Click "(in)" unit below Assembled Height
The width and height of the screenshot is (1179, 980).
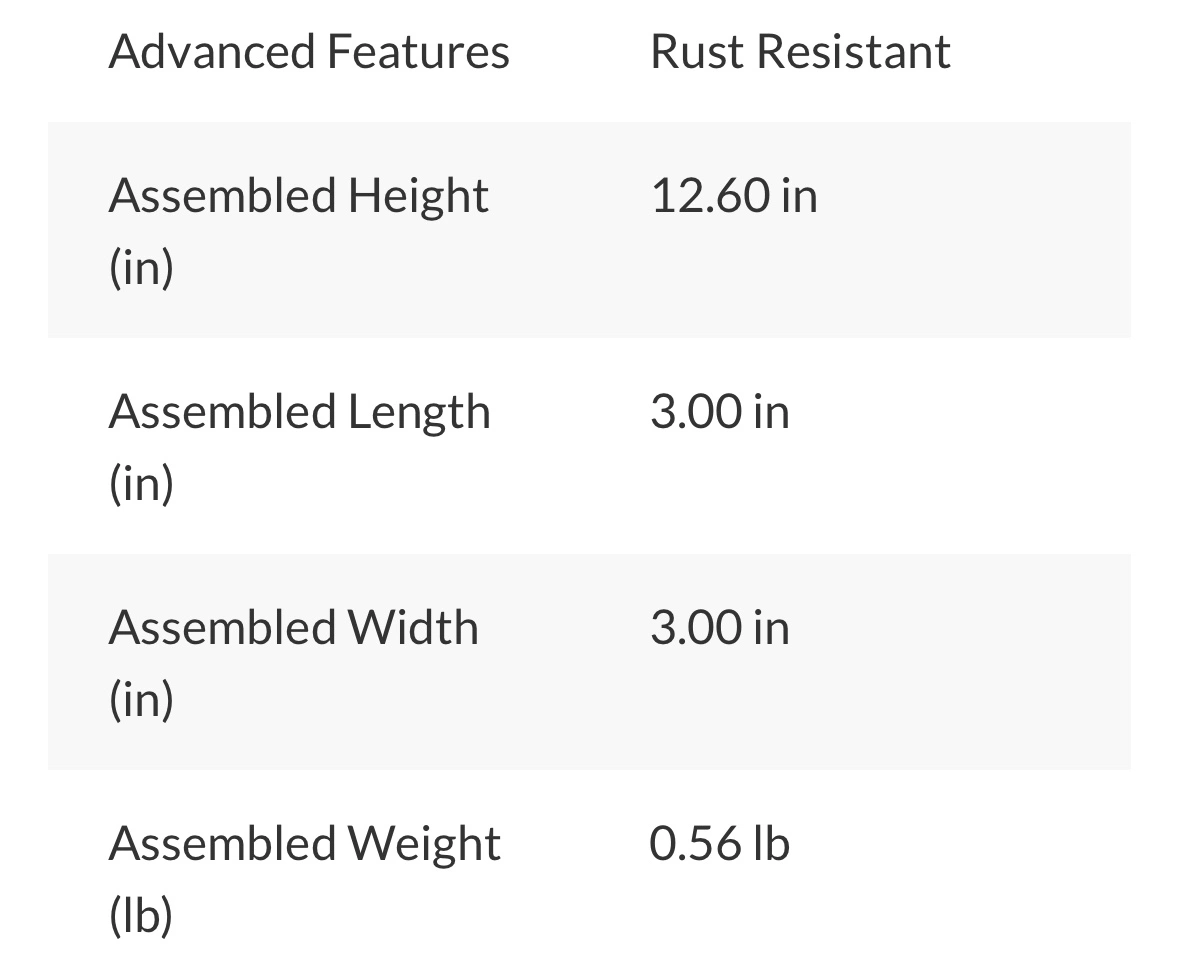coord(141,268)
